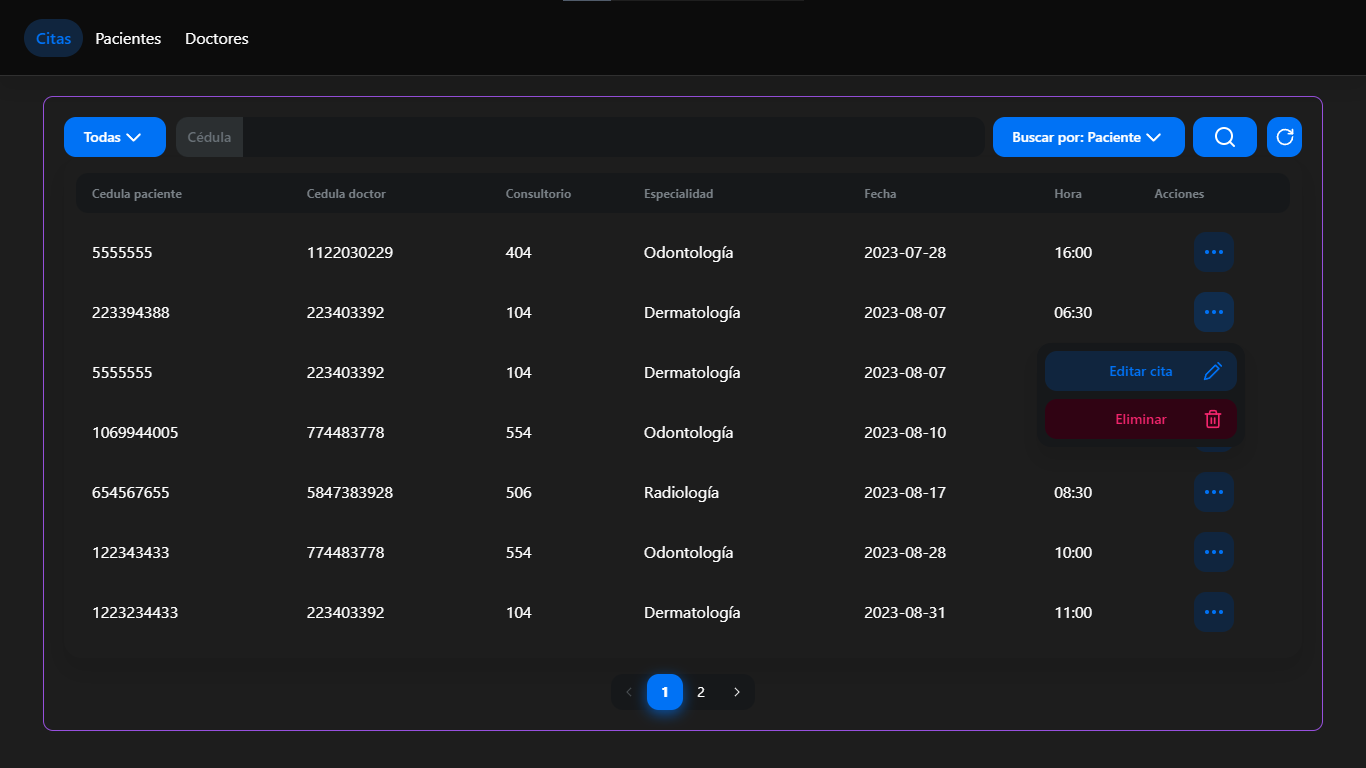Viewport: 1366px width, 768px height.
Task: Click patient cedula 654567655 cell
Action: 131,492
